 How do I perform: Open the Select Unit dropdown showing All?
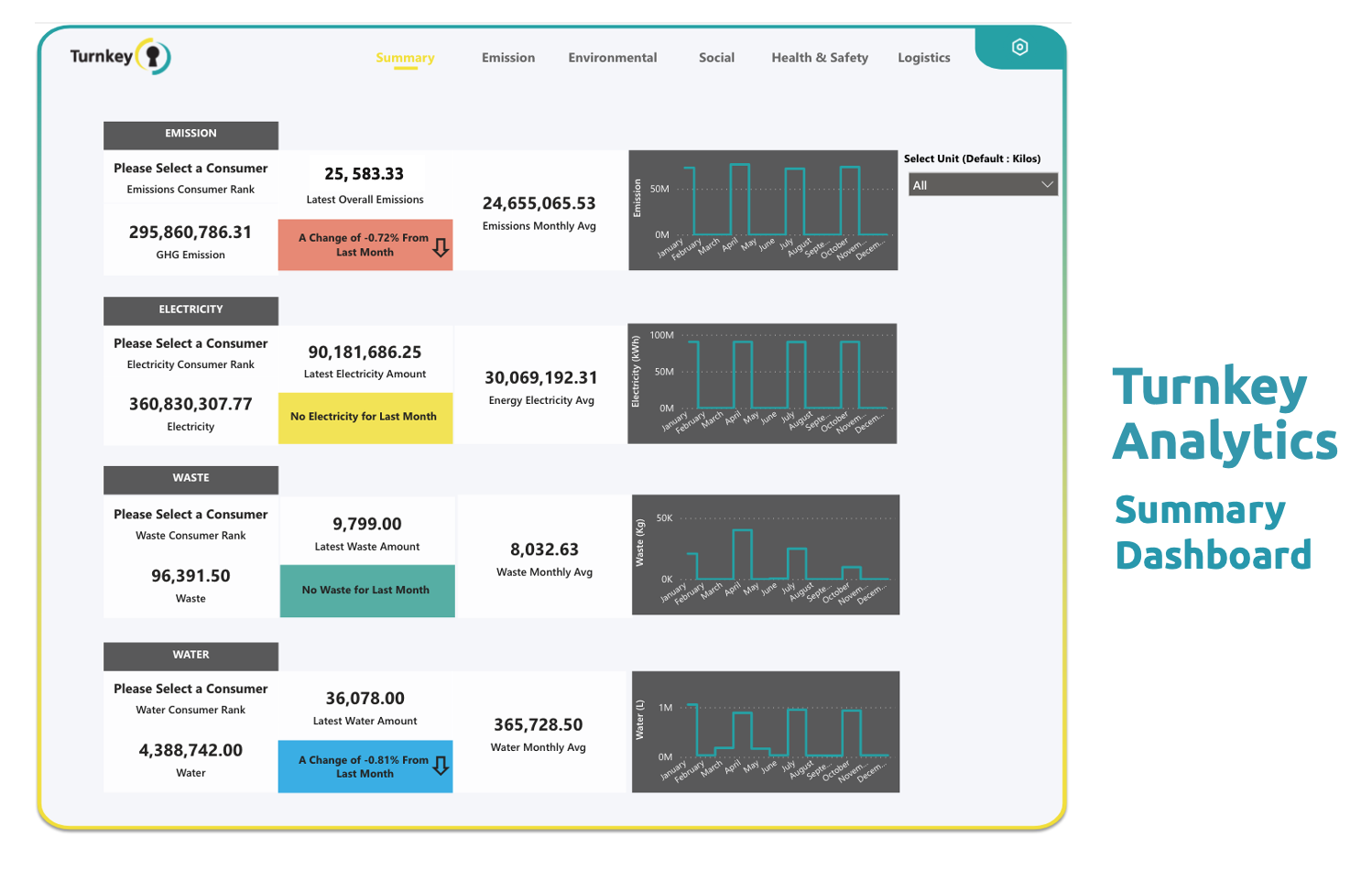coord(983,184)
